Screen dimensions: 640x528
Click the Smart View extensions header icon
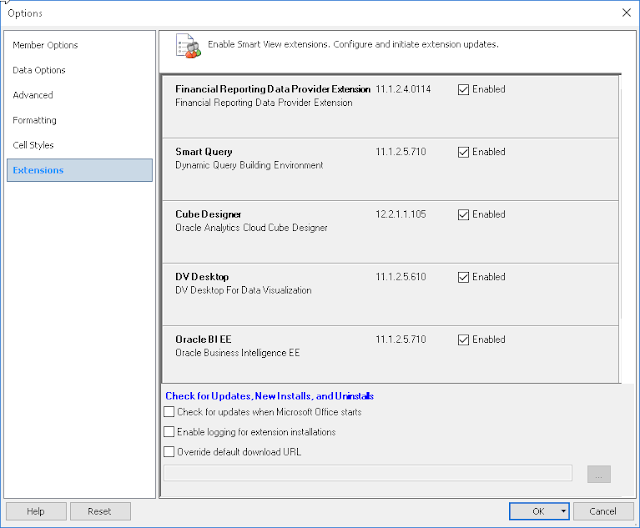click(x=188, y=46)
